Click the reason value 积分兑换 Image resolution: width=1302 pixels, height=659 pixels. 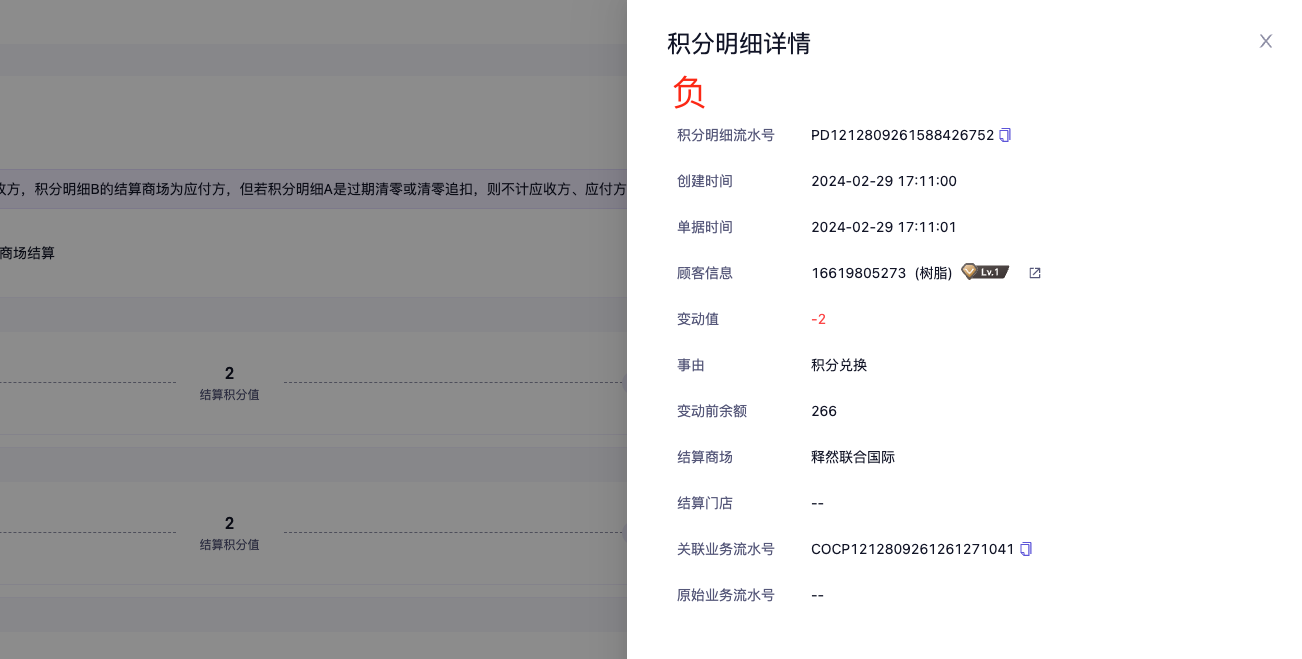838,365
